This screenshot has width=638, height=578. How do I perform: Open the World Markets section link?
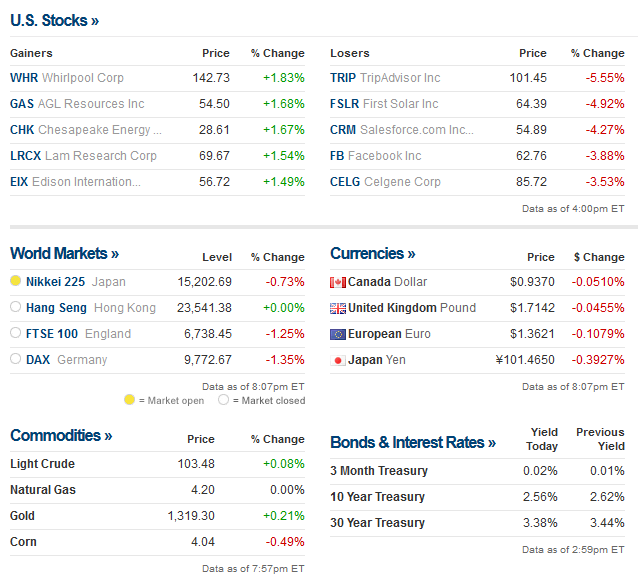tap(64, 254)
